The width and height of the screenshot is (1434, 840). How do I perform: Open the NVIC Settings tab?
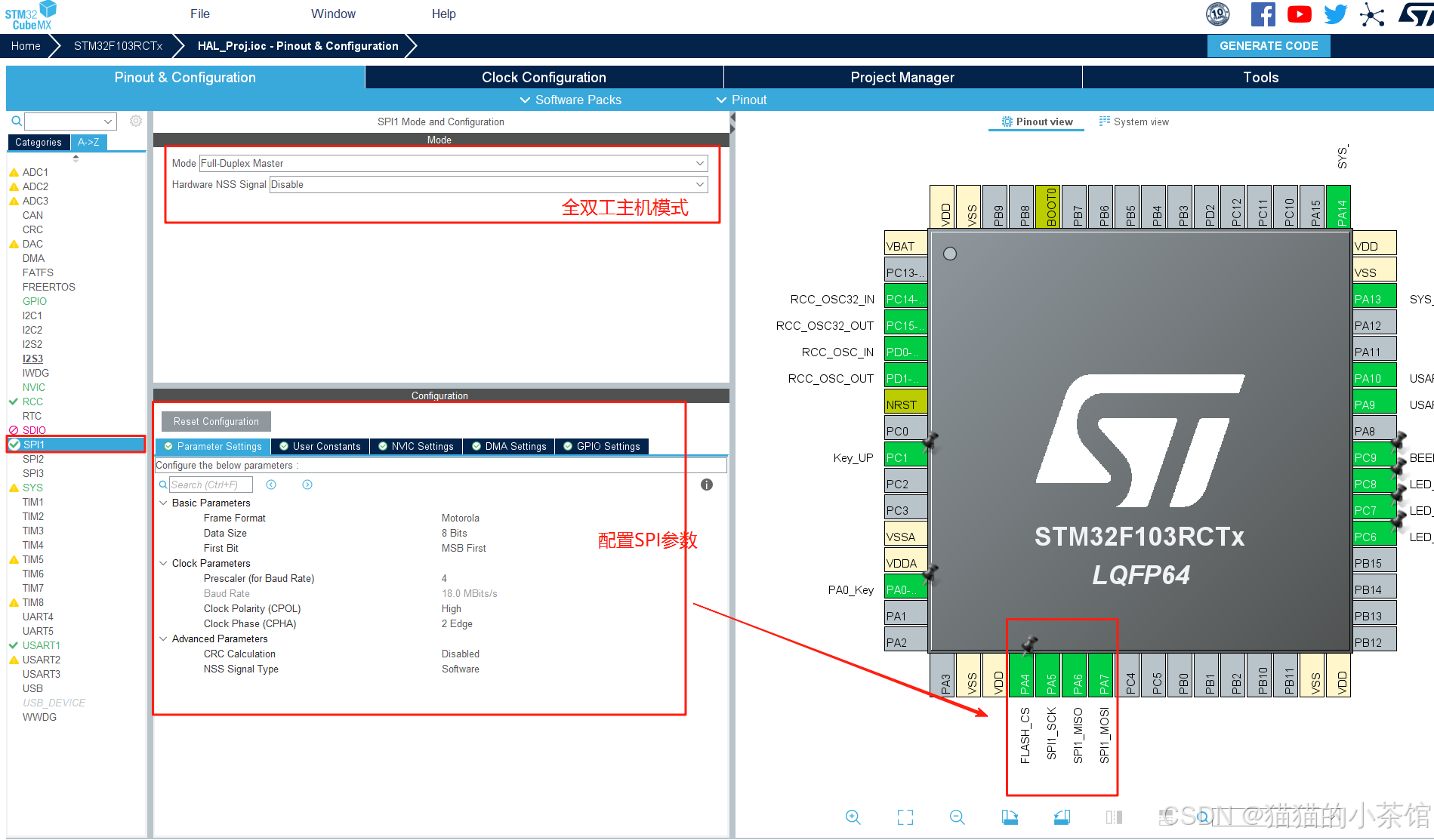click(x=416, y=446)
